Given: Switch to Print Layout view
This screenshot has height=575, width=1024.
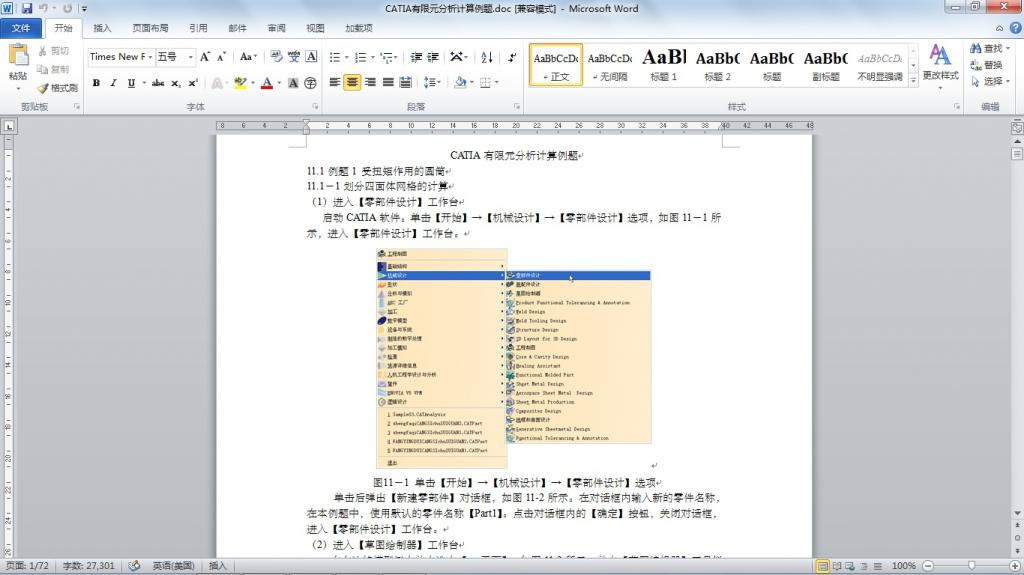Looking at the screenshot, I should click(823, 566).
